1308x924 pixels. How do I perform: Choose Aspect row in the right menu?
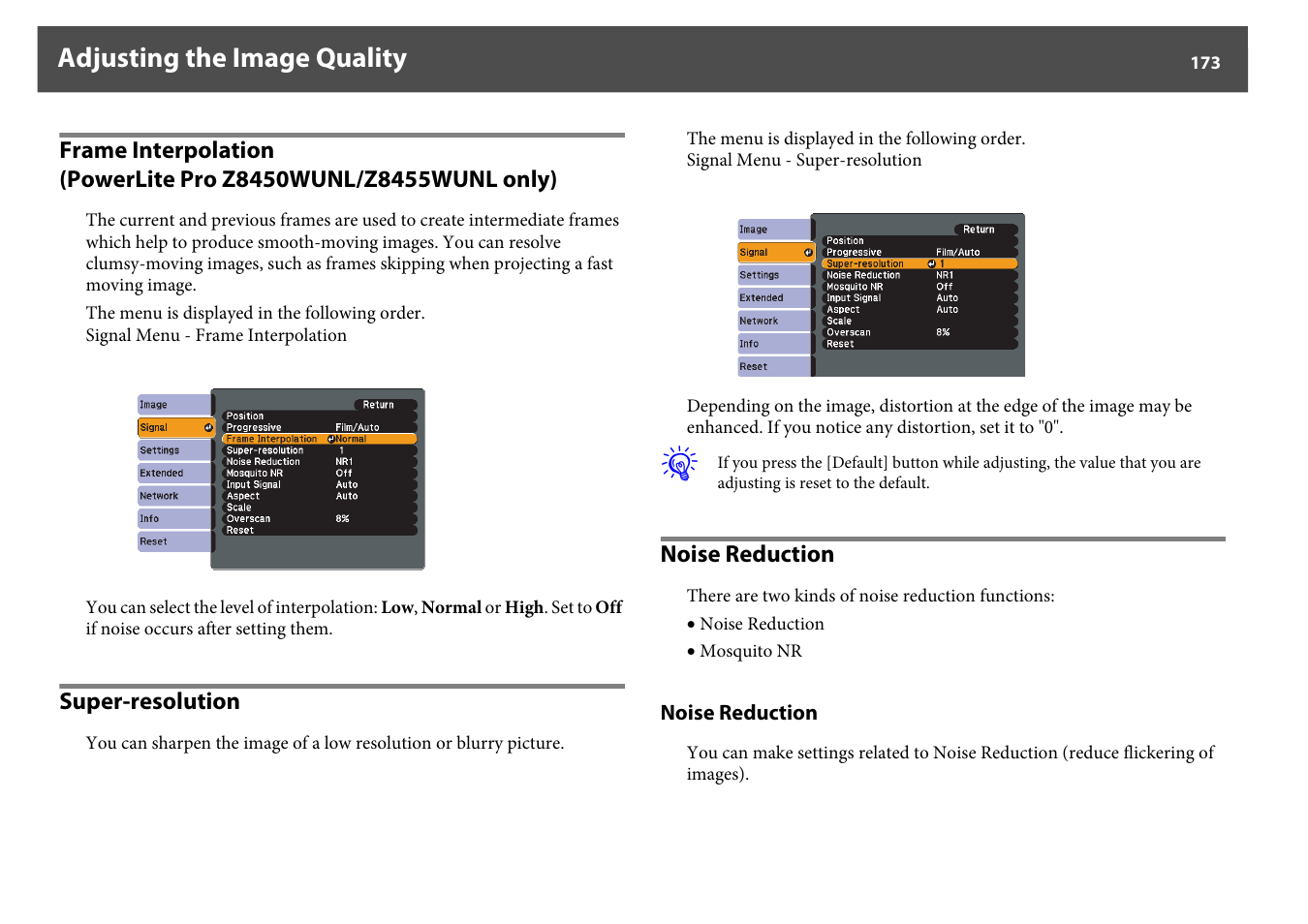(x=919, y=310)
